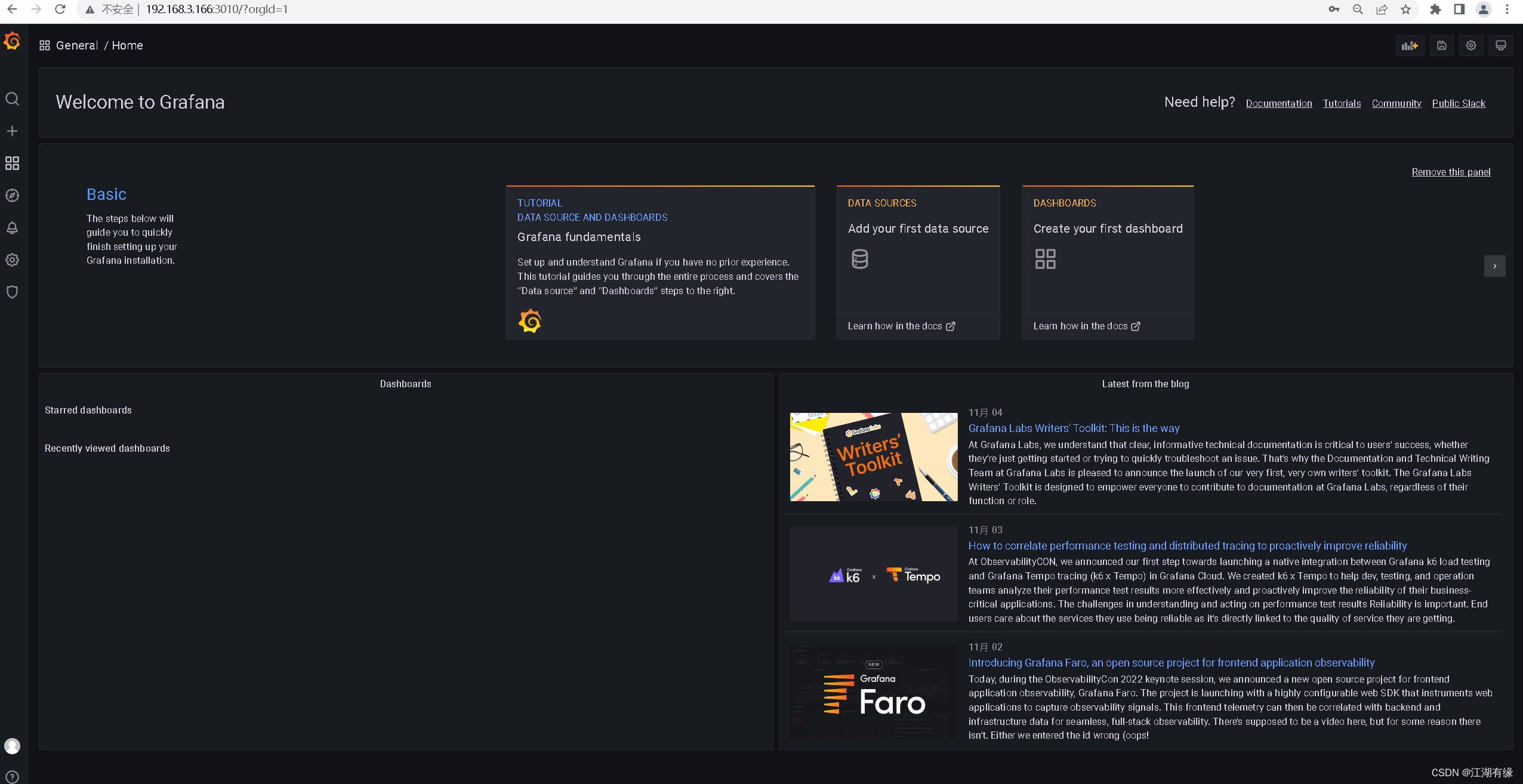Viewport: 1523px width, 784px height.
Task: Click the Basic setup heading
Action: click(x=106, y=195)
